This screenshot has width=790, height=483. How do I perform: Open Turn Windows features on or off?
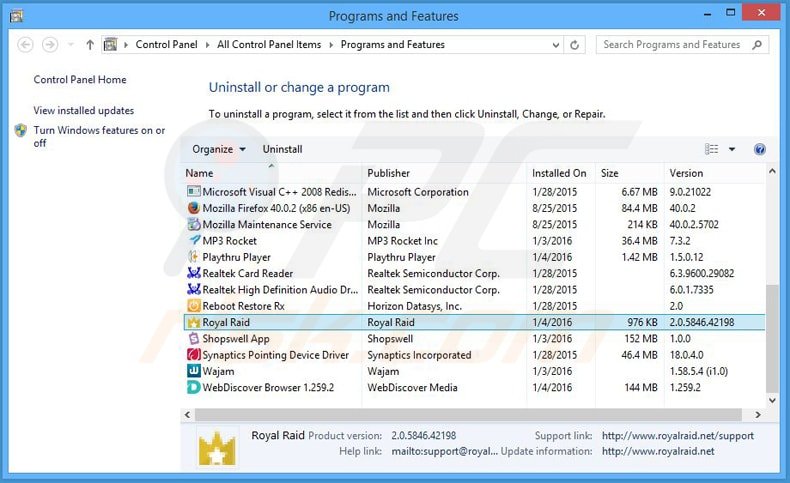coord(99,136)
